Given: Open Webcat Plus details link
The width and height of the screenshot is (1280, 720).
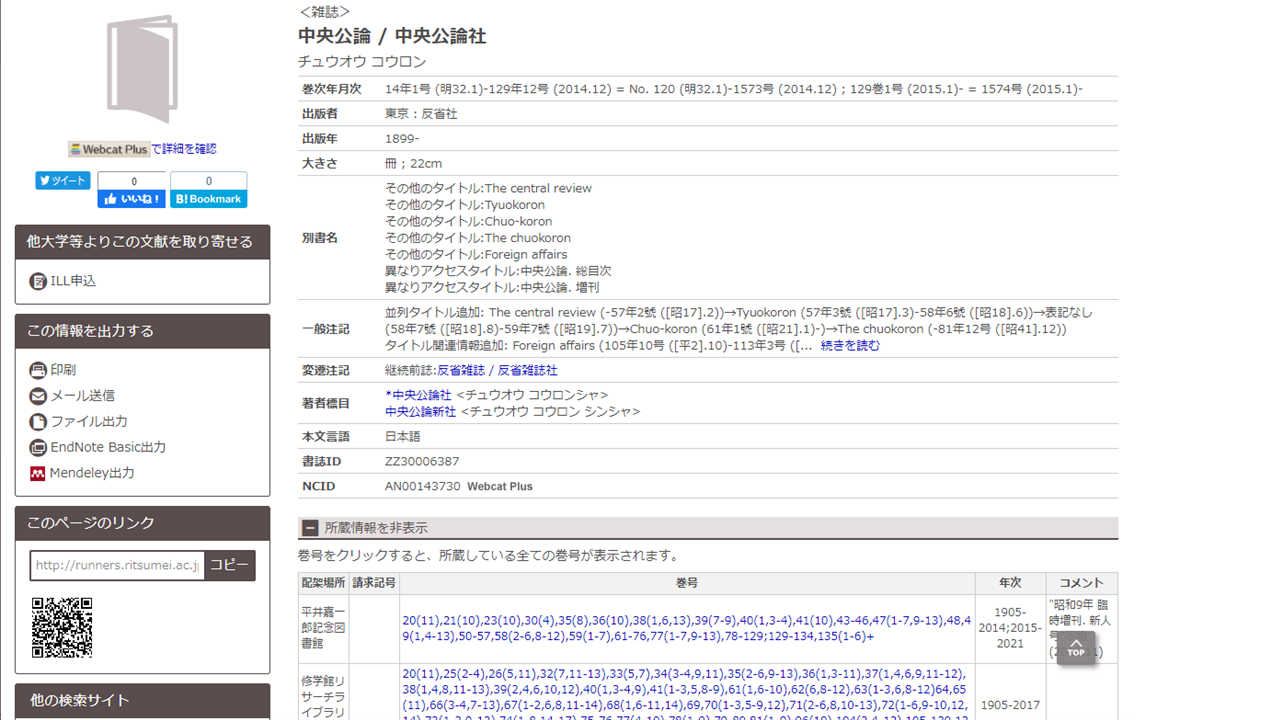Looking at the screenshot, I should [142, 149].
